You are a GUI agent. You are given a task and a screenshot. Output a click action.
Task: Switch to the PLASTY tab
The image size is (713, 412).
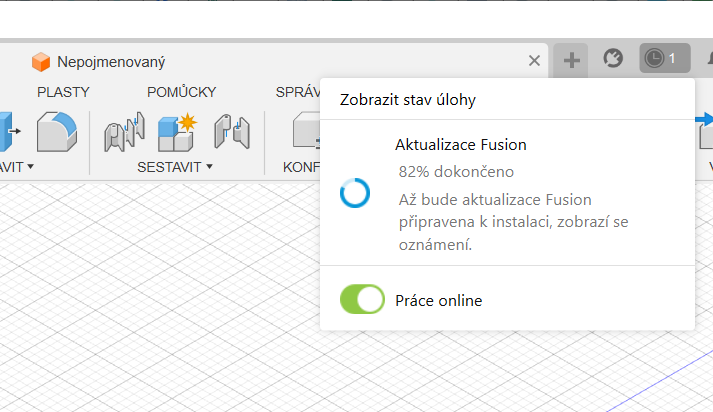63,92
